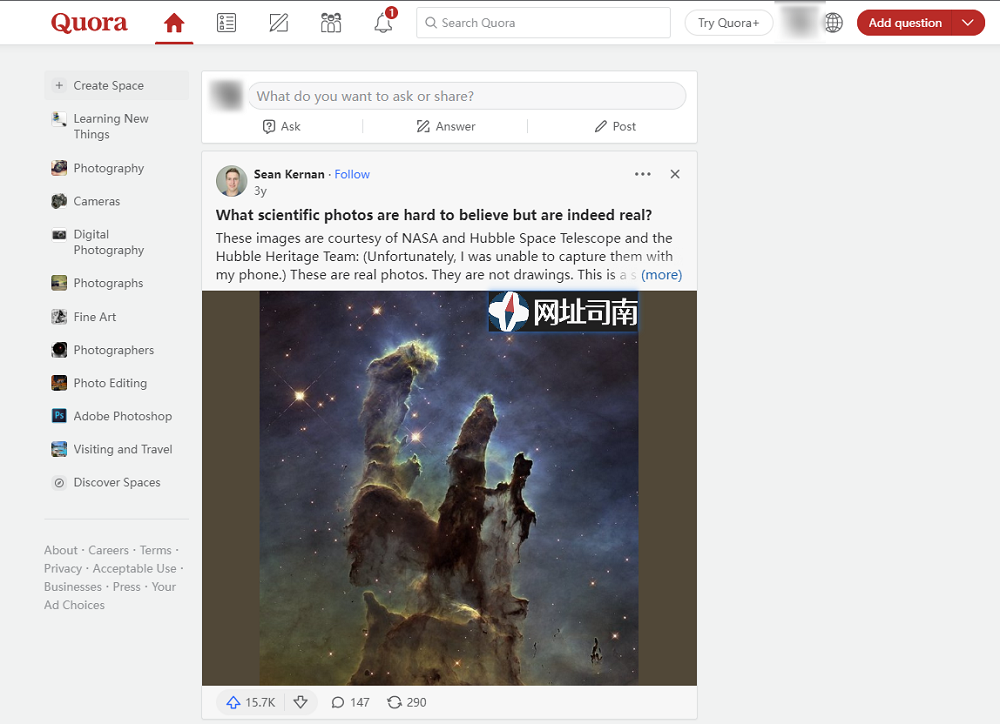The height and width of the screenshot is (724, 1000).
Task: Open the Spaces people icon
Action: (x=331, y=23)
